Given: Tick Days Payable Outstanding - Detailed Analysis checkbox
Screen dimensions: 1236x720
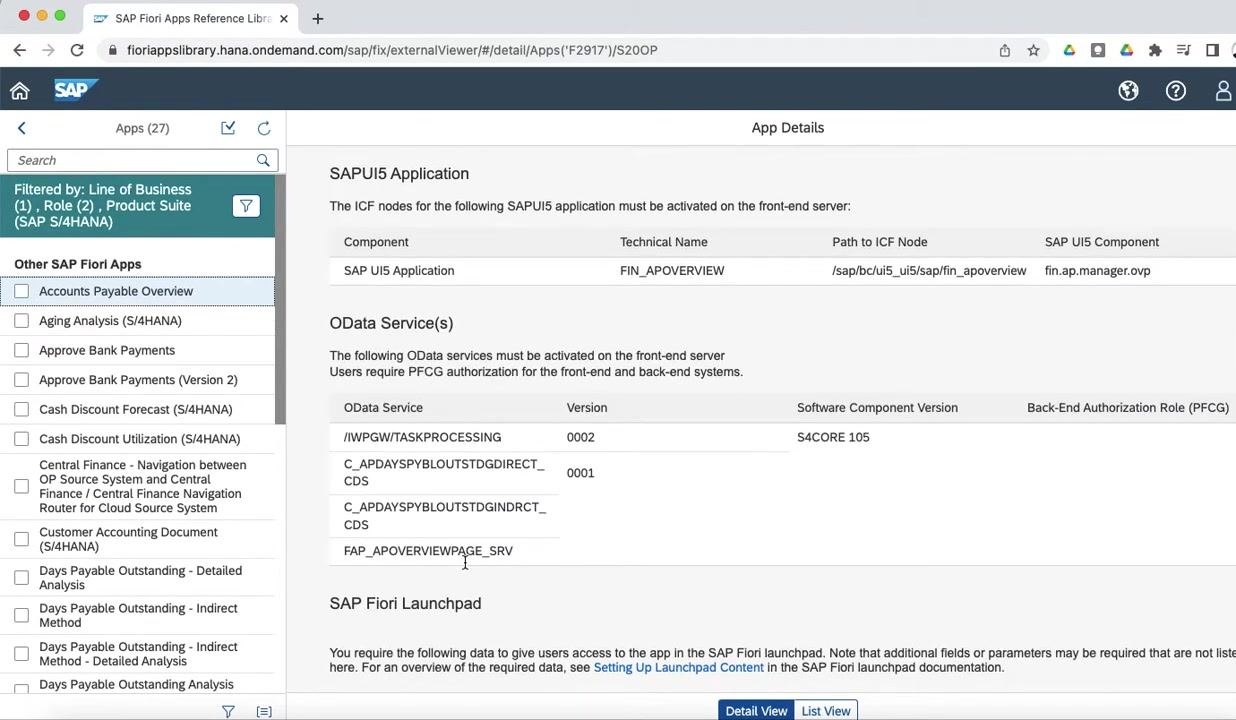Looking at the screenshot, I should [22, 578].
